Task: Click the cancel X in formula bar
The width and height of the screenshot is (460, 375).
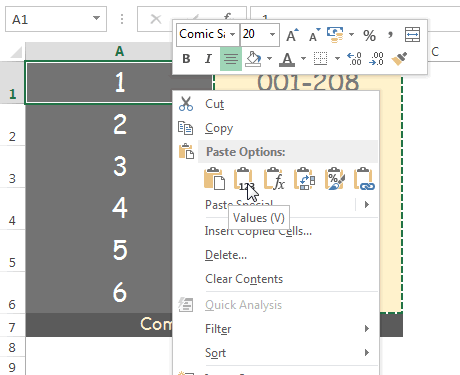Action: click(x=156, y=19)
